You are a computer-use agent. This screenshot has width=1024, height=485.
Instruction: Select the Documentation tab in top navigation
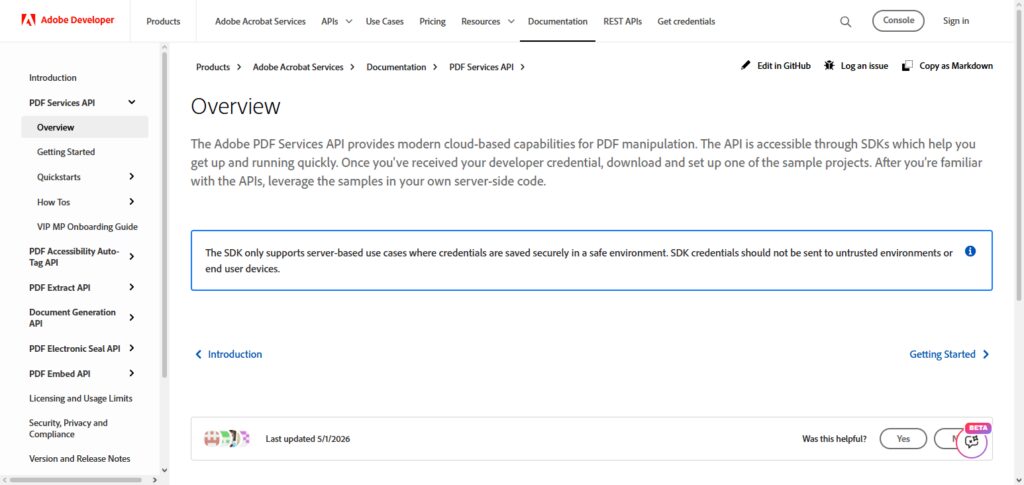[558, 22]
